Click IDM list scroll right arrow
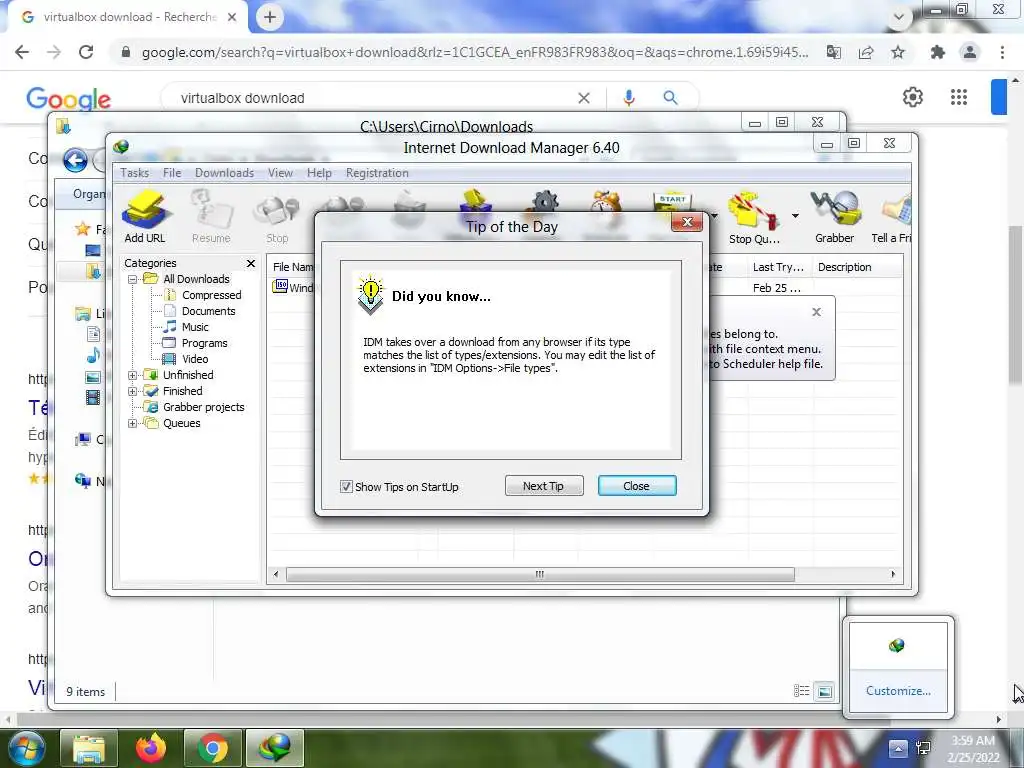This screenshot has width=1024, height=768. (893, 575)
